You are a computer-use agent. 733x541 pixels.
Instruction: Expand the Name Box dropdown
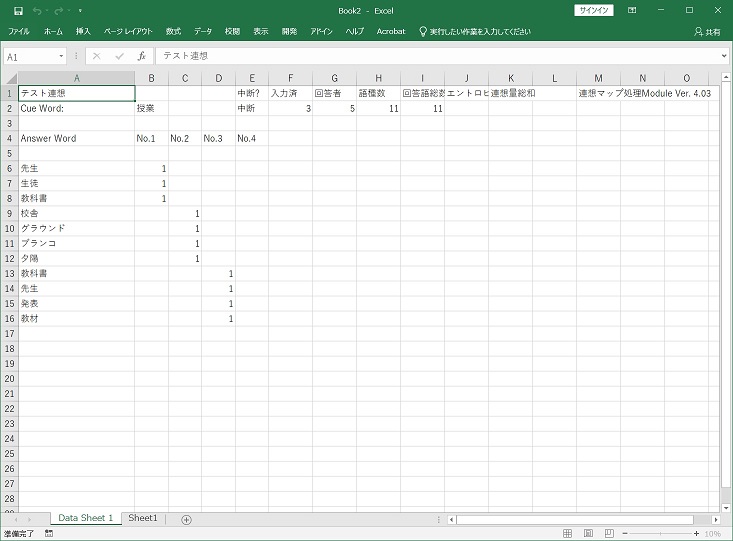click(x=62, y=57)
